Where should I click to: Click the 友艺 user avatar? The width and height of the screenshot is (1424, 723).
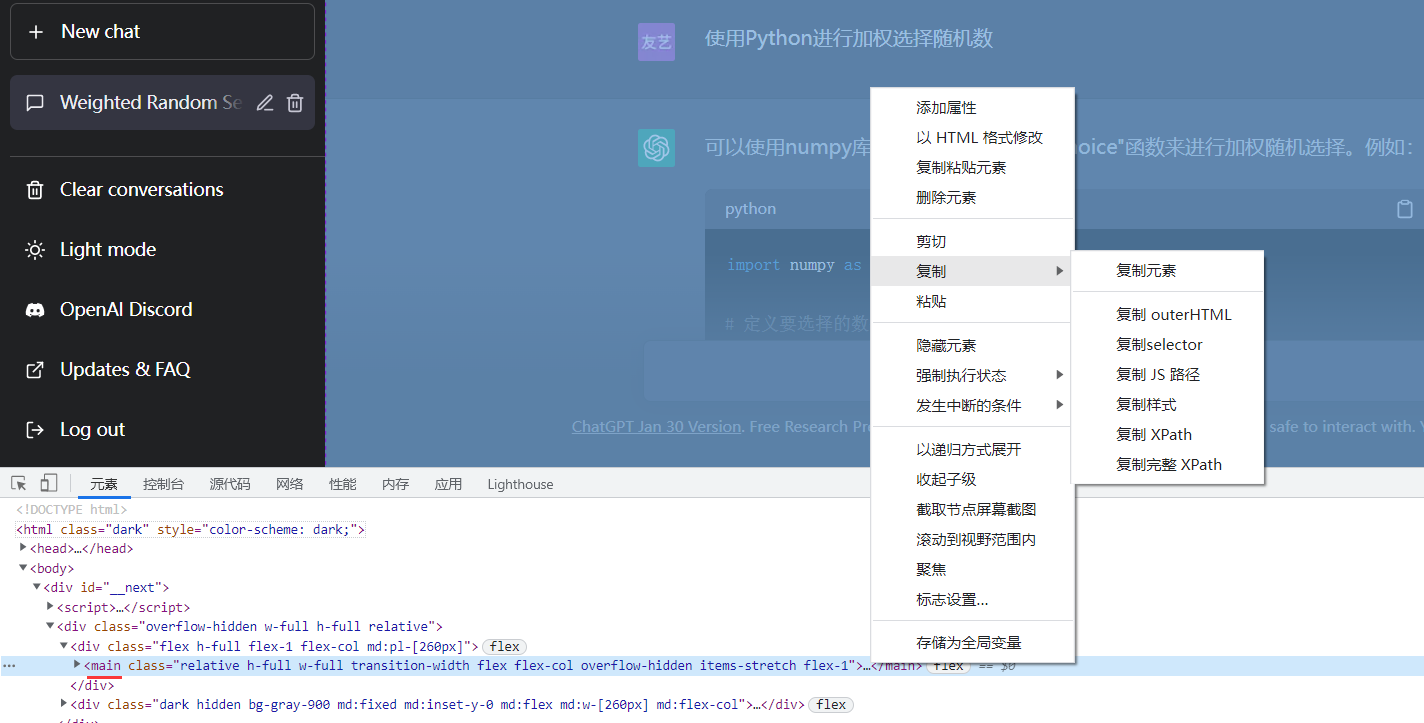[x=656, y=42]
